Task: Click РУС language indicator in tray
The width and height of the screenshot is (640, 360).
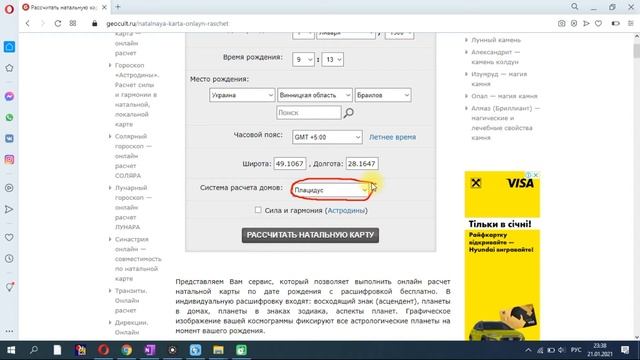Action: [x=576, y=350]
